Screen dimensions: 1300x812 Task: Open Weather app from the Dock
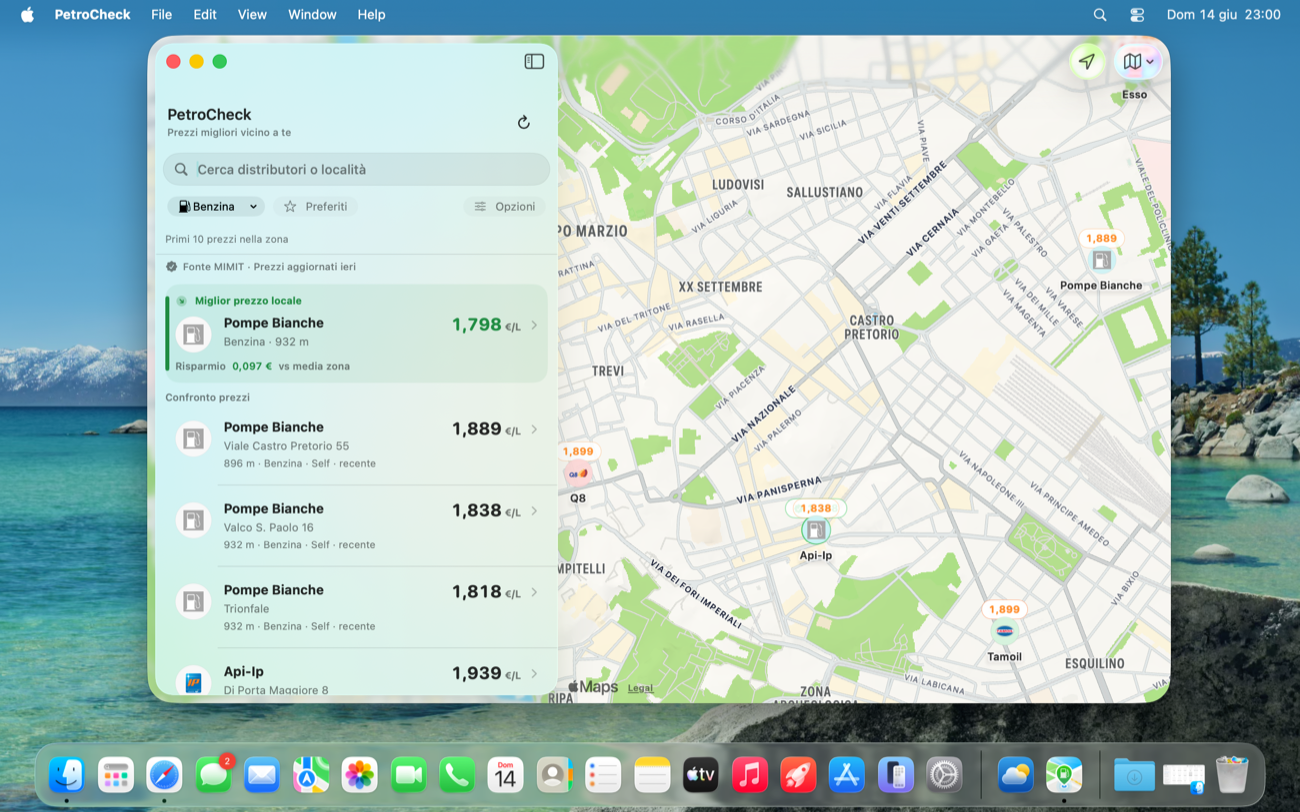coord(1015,775)
